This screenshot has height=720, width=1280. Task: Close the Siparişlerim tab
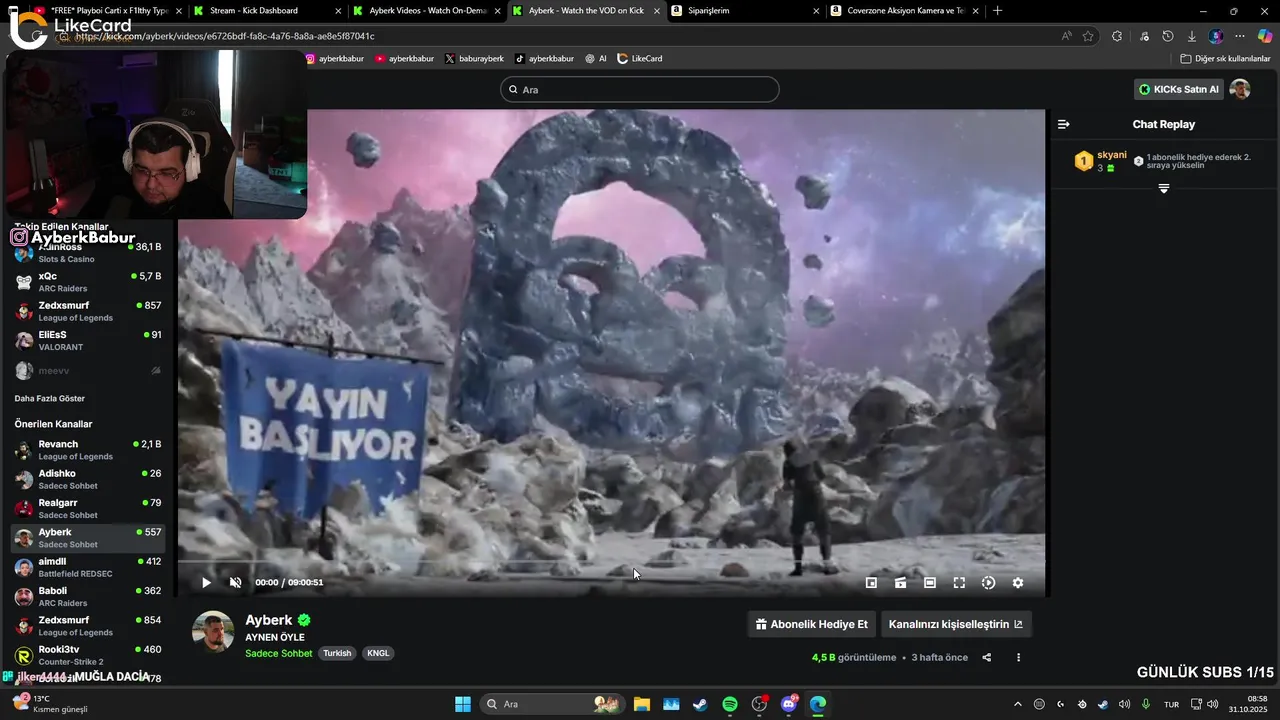[815, 11]
